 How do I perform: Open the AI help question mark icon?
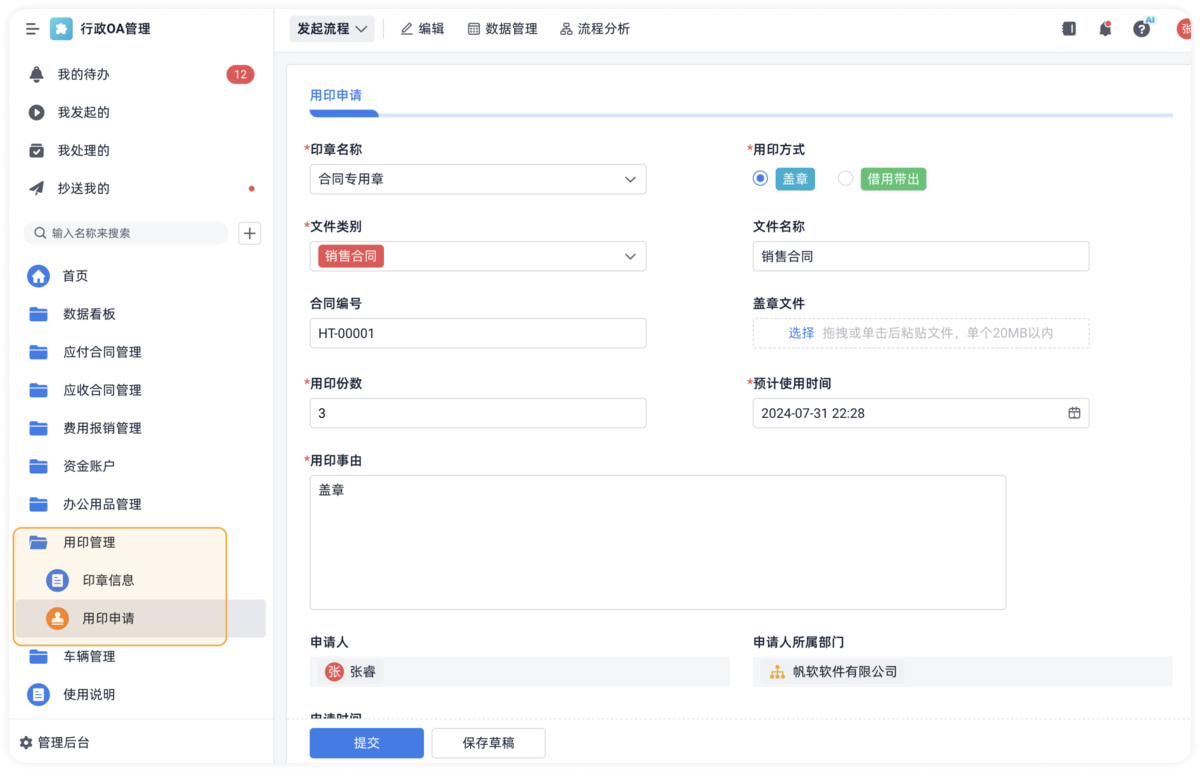point(1142,28)
